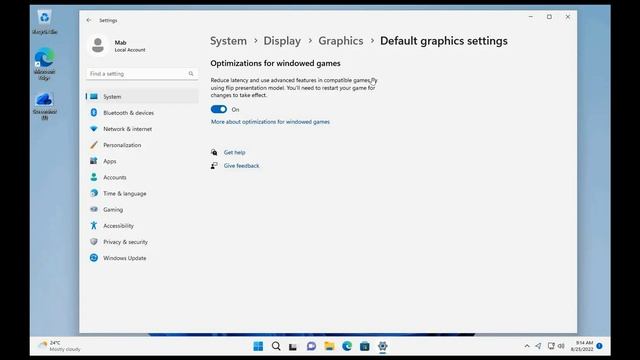Open the Gaming controller icon
The image size is (640, 360).
coord(94,209)
